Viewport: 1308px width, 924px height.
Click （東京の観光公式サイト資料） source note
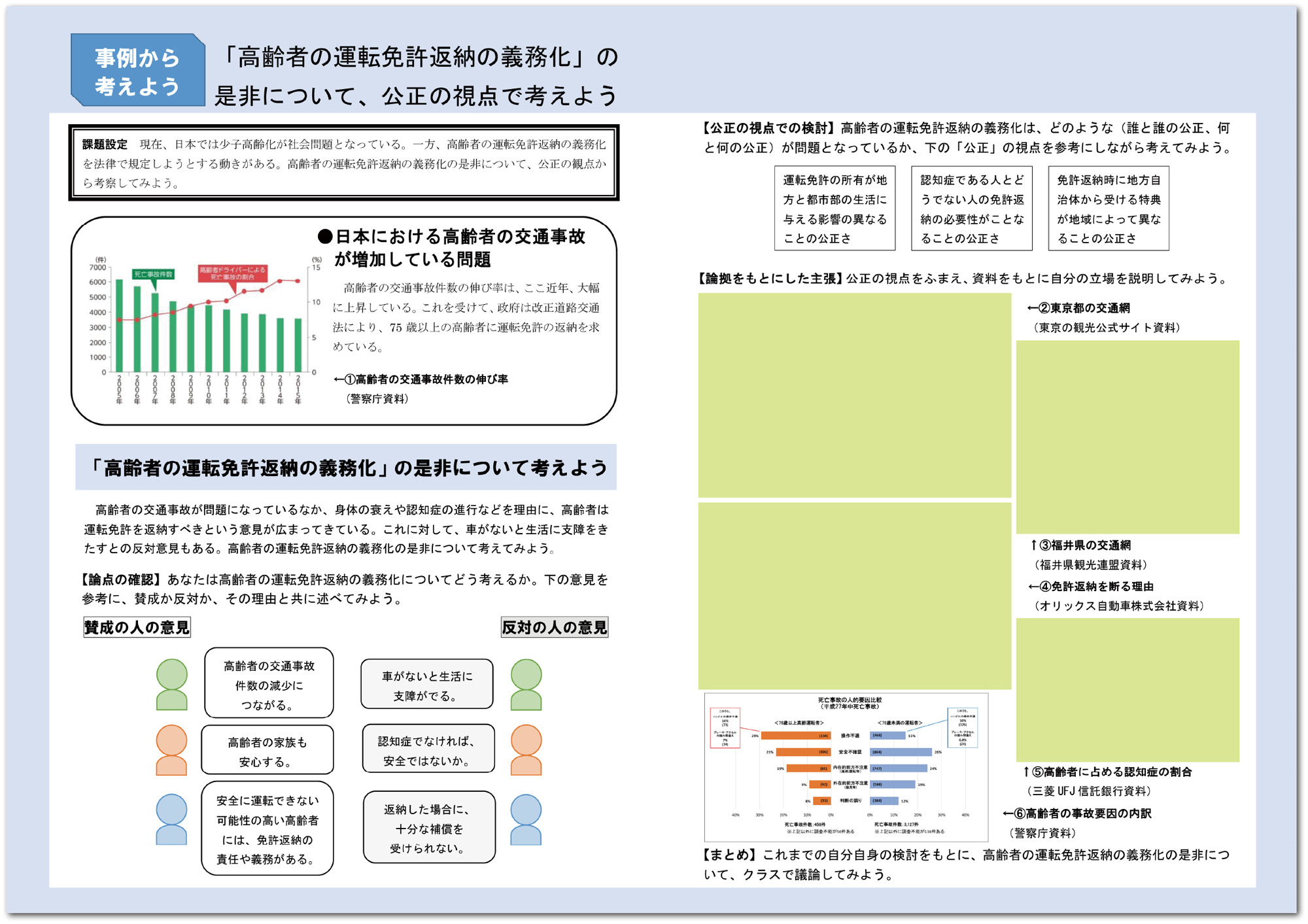1107,328
